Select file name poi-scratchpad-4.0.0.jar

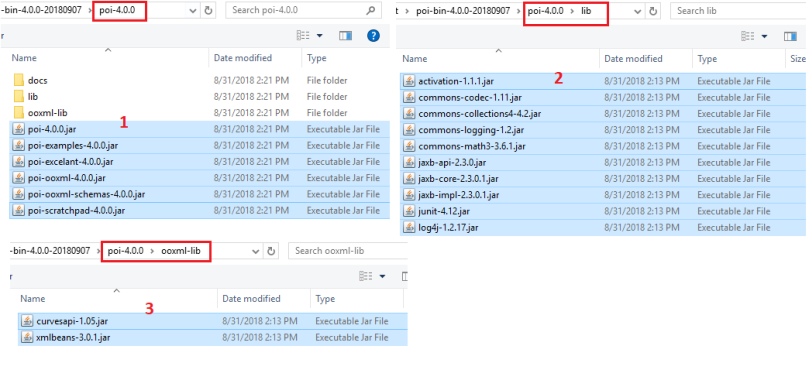(x=76, y=210)
